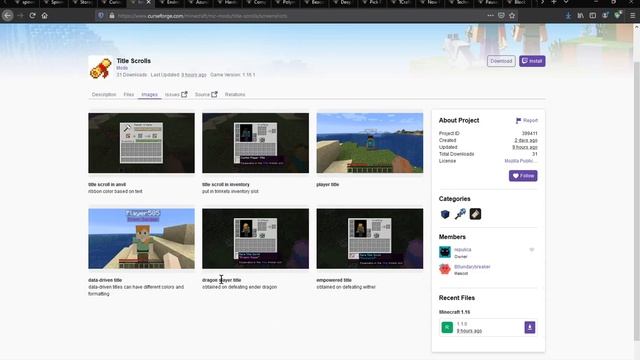Open the library icon in toolbar
640x360 pixels.
(x=580, y=16)
